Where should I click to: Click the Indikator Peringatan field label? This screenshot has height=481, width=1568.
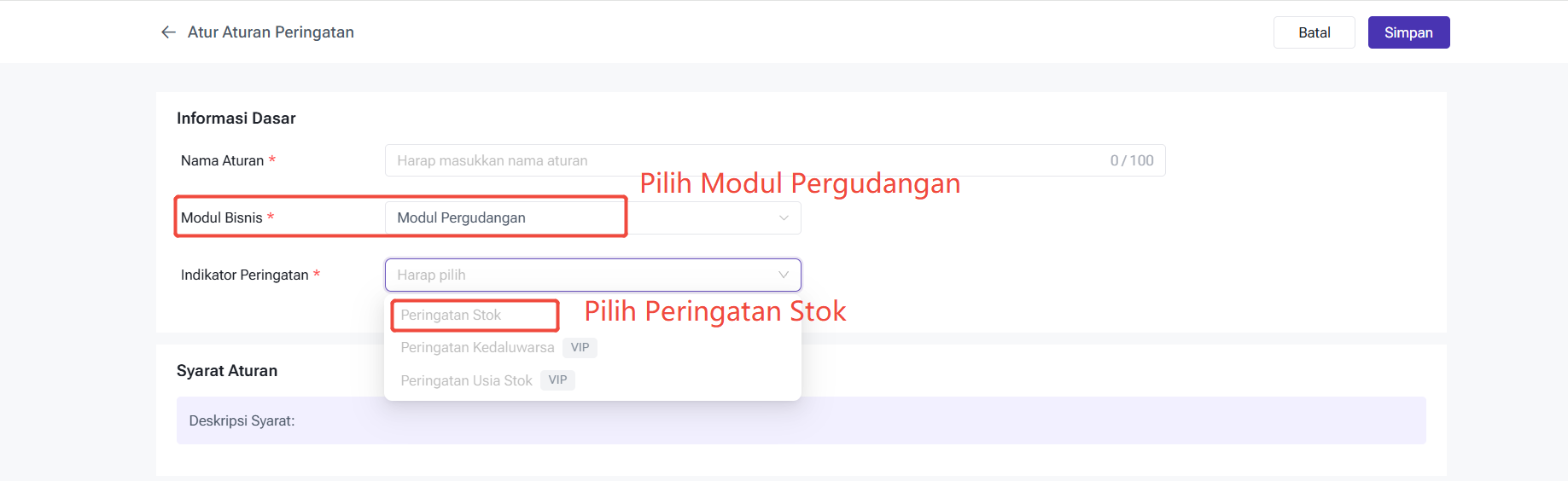point(244,275)
